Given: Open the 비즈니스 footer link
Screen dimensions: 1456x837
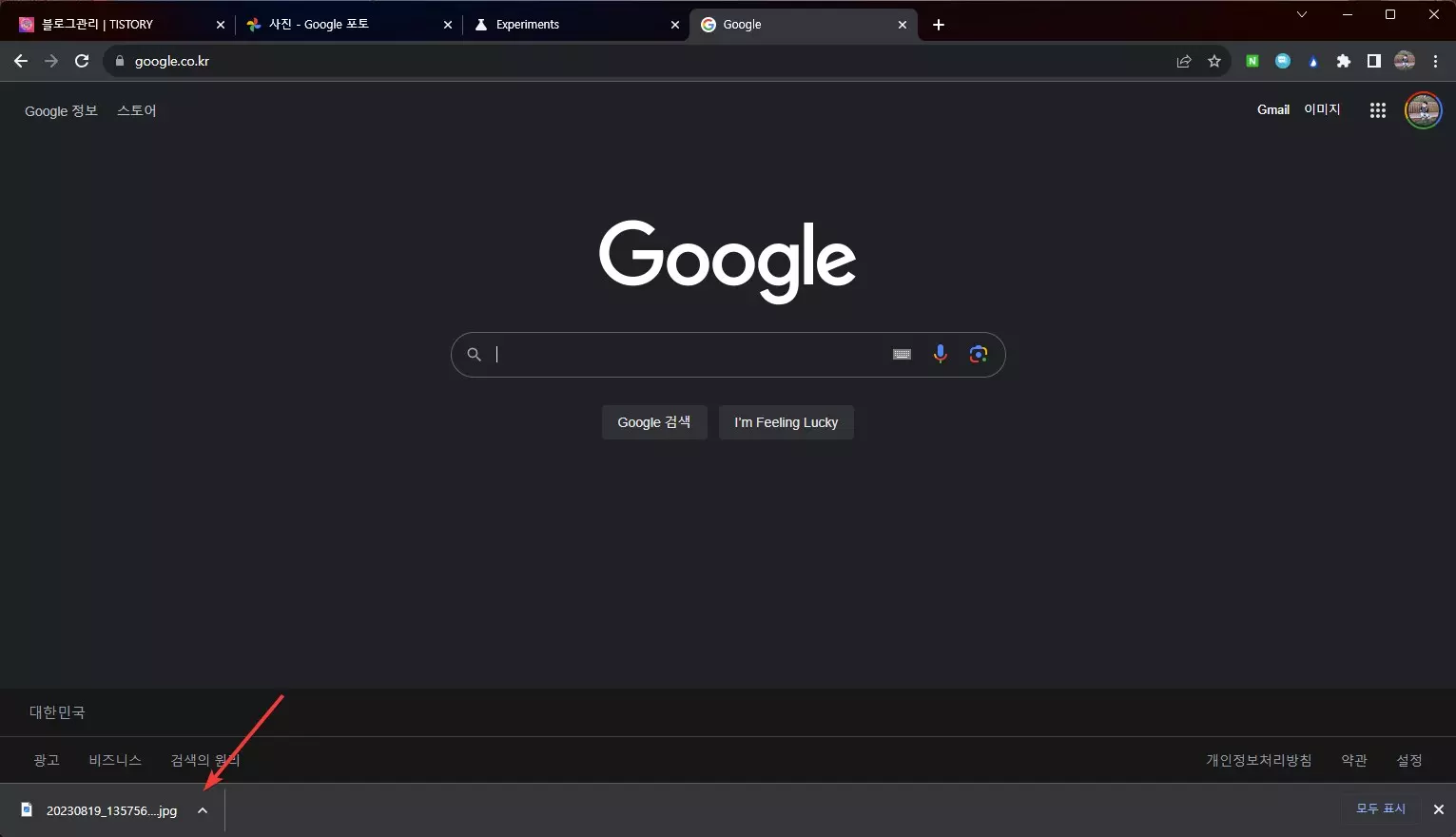Looking at the screenshot, I should (115, 760).
